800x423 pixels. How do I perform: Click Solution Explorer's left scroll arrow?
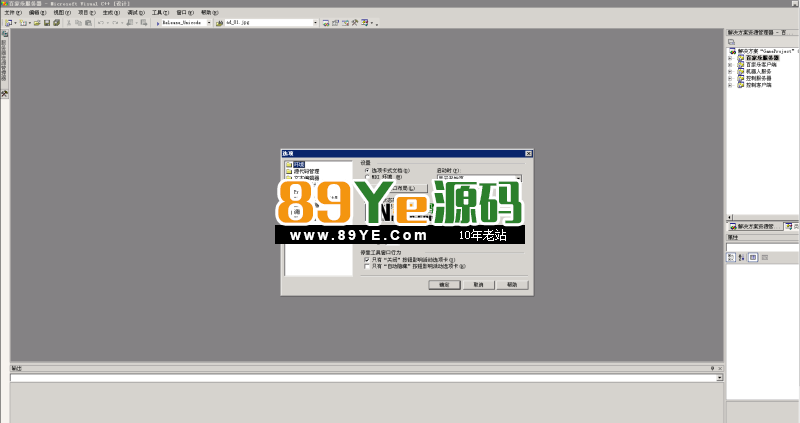(730, 217)
